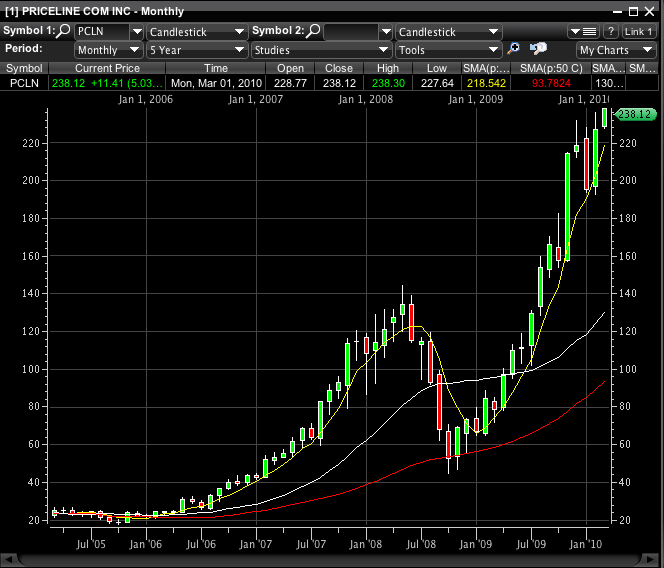664x568 pixels.
Task: Click the Link 1 button
Action: (x=639, y=32)
